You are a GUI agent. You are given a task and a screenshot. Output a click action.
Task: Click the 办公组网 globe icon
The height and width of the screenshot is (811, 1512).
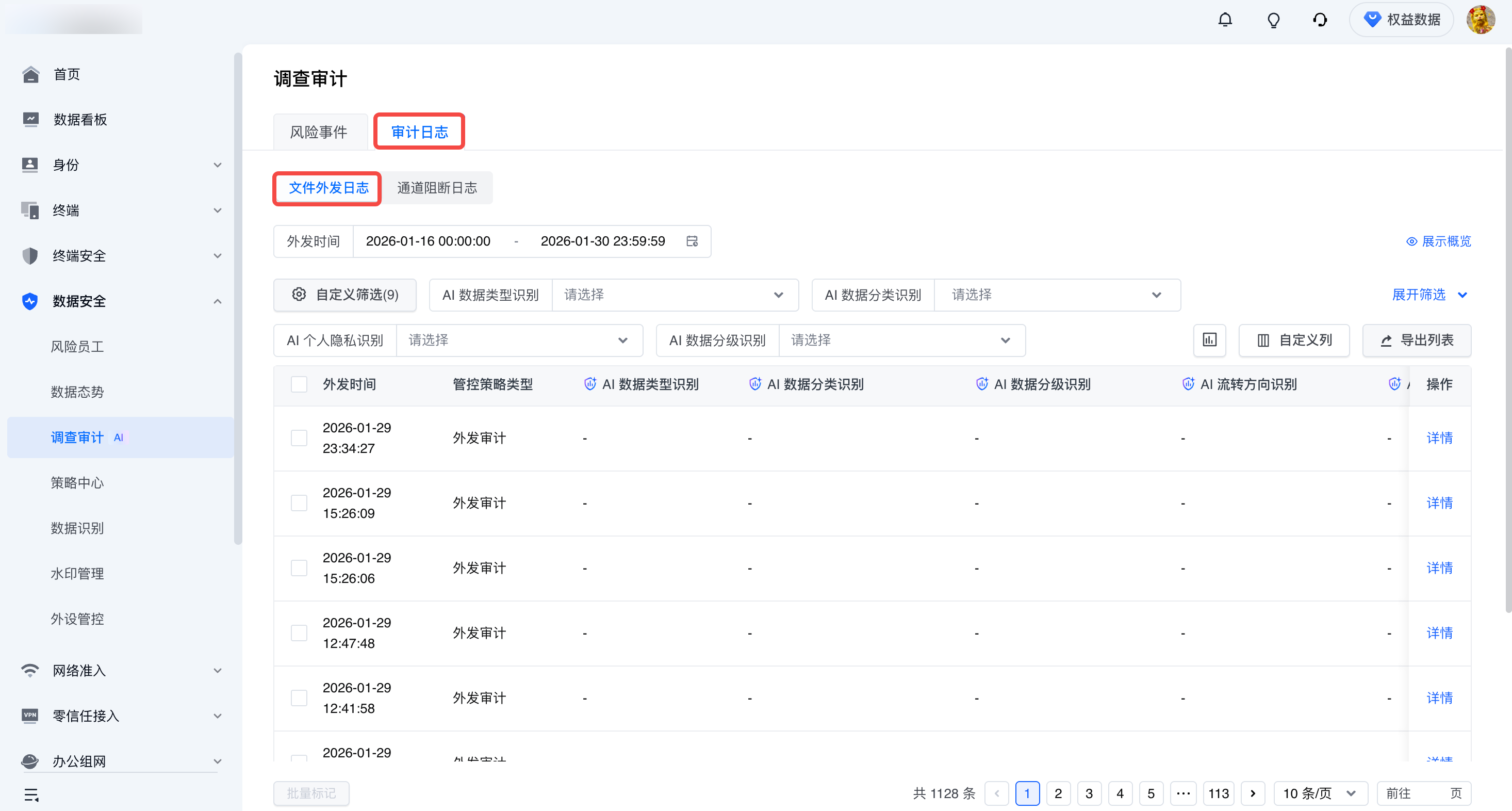(x=30, y=761)
